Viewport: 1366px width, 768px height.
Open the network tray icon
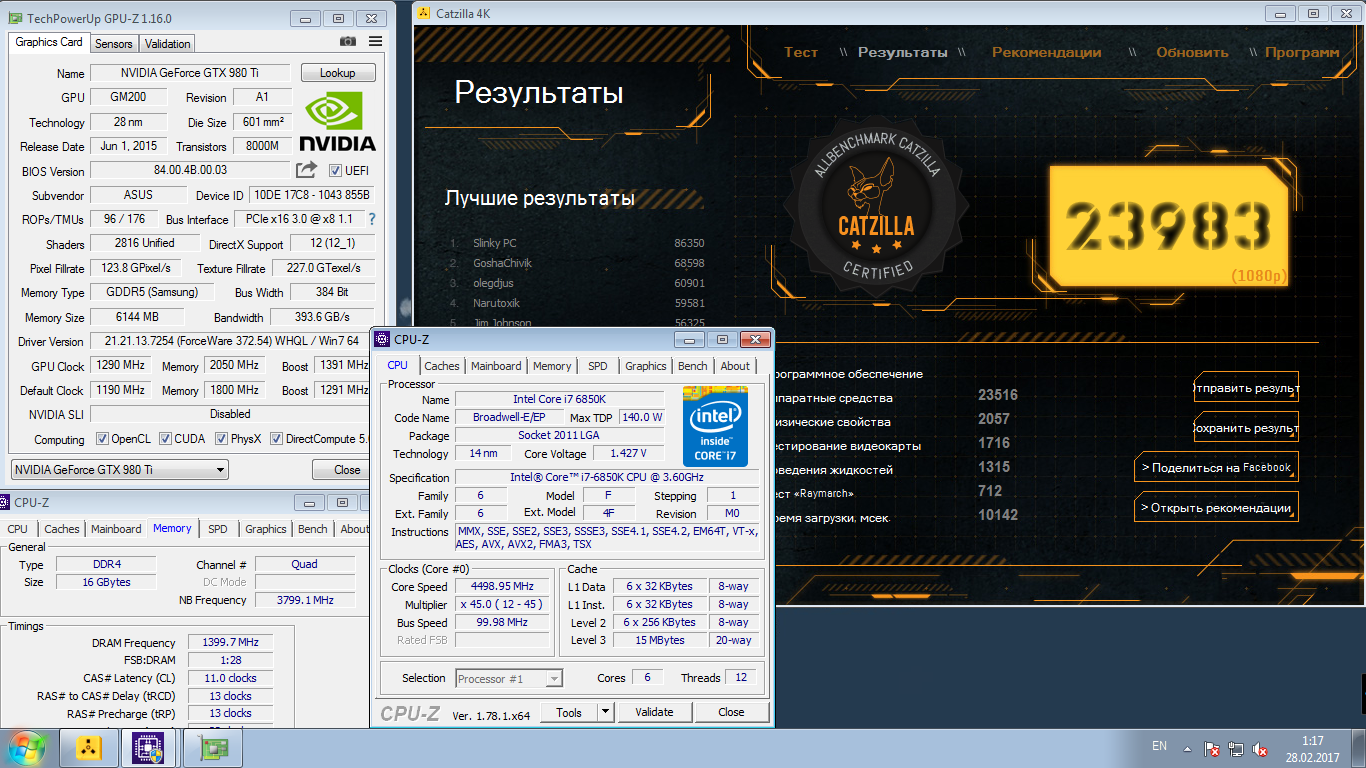click(x=1237, y=748)
